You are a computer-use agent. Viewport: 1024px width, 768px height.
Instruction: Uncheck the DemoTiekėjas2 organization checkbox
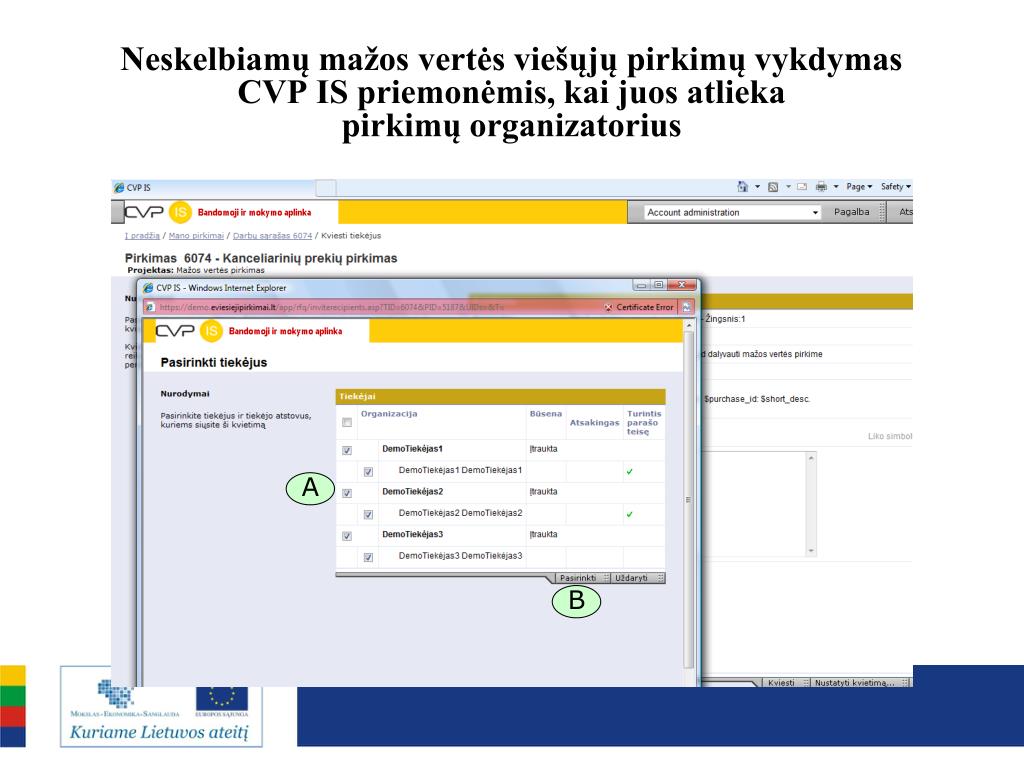(x=347, y=493)
